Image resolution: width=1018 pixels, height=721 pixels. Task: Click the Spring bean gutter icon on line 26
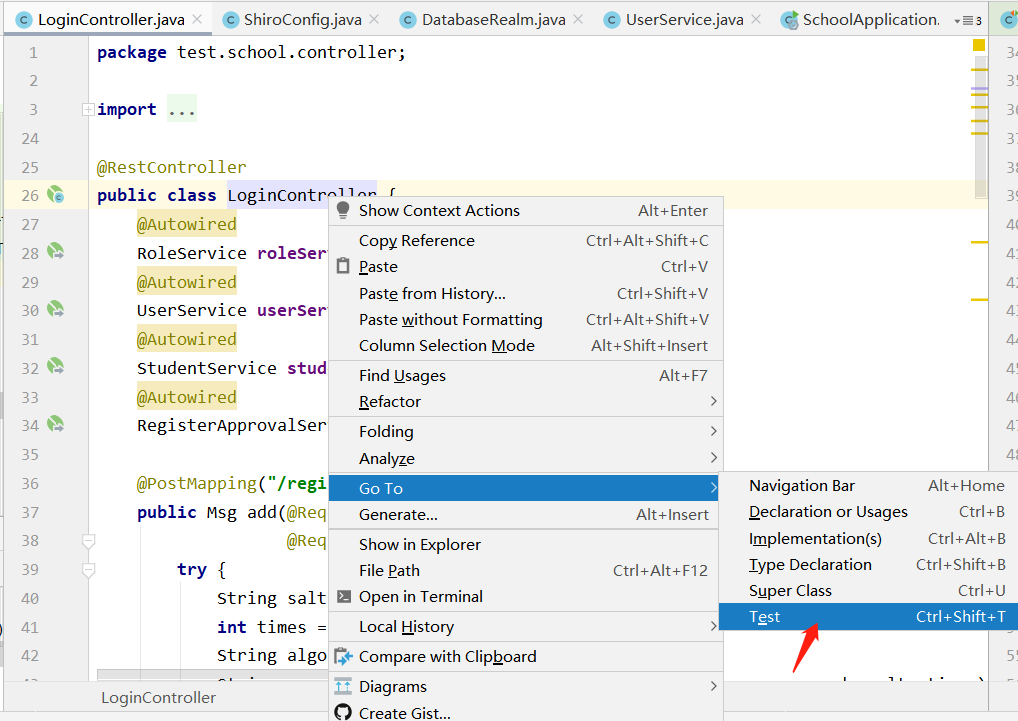[x=56, y=194]
